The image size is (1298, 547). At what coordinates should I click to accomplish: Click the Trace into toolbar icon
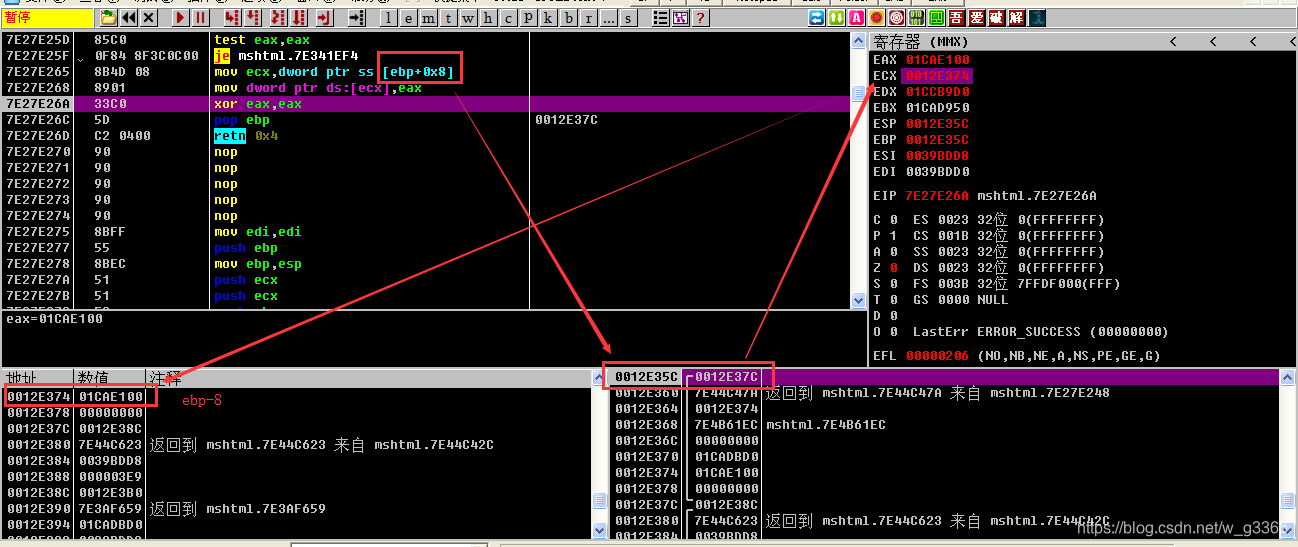coord(277,17)
